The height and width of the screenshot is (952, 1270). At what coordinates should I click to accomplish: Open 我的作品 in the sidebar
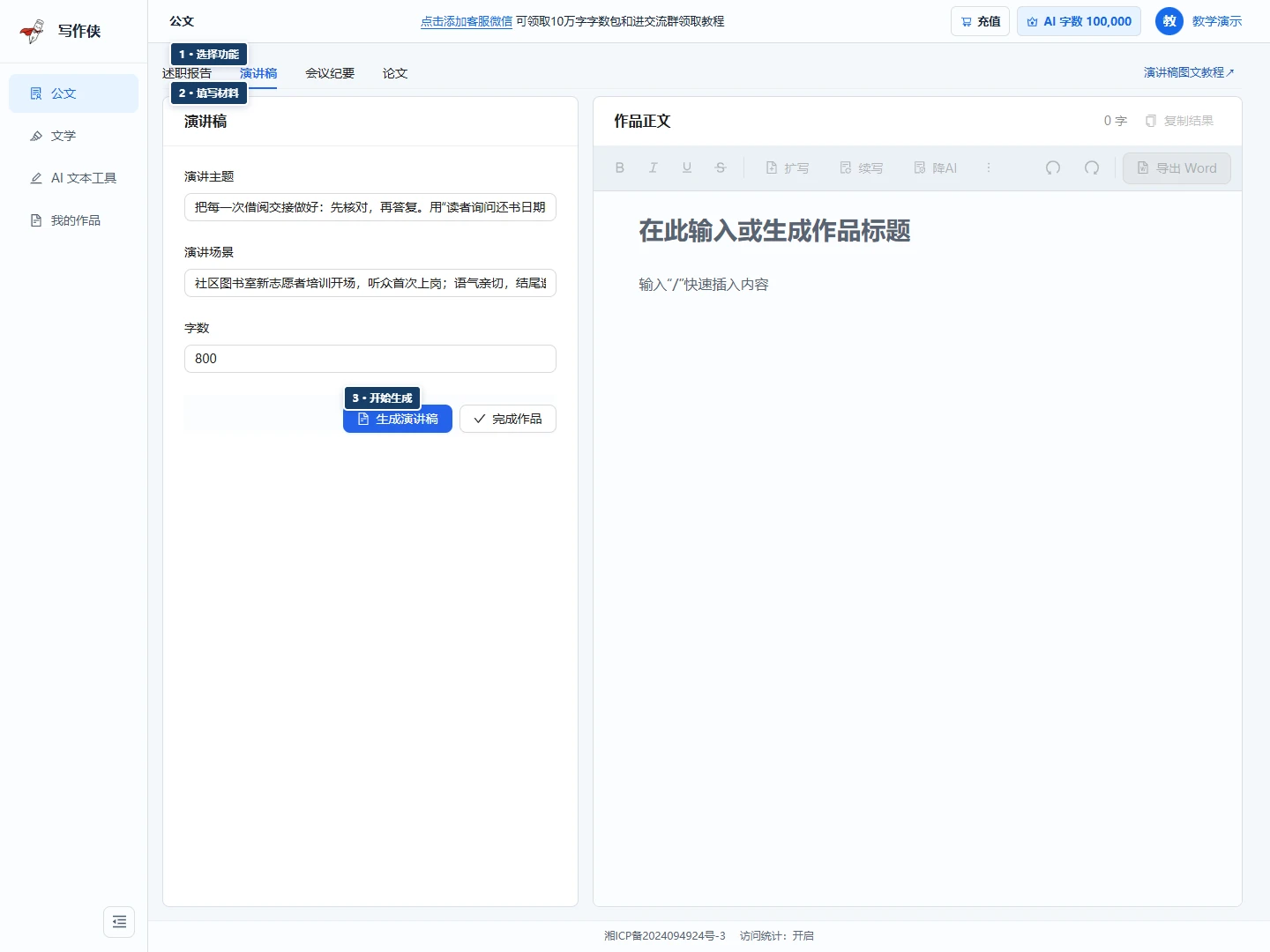click(73, 220)
